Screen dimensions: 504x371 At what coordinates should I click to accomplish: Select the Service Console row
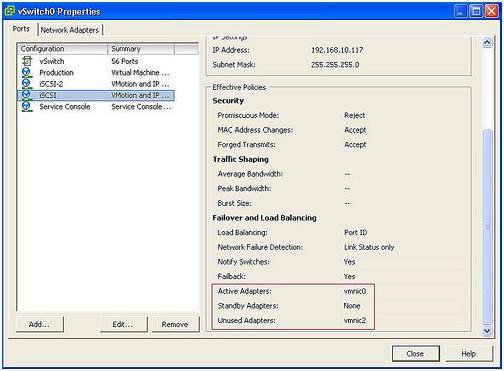point(96,107)
